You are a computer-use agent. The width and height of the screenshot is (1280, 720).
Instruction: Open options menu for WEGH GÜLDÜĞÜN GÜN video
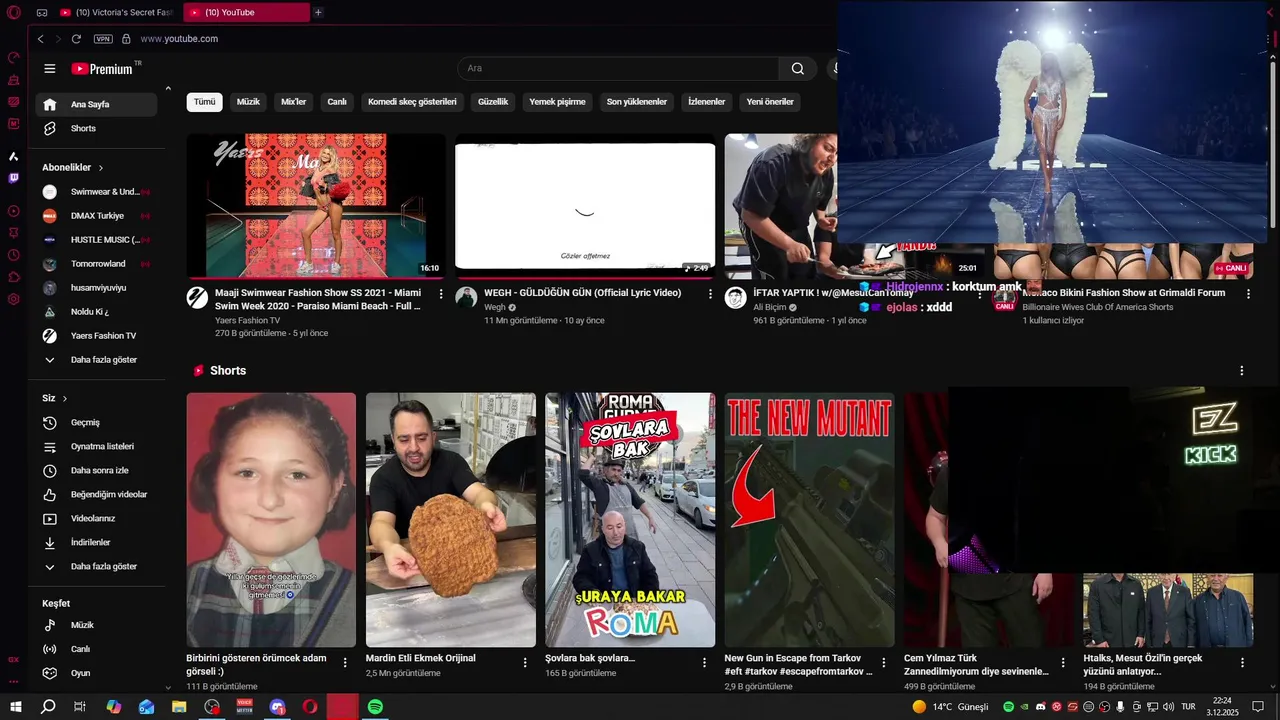710,294
